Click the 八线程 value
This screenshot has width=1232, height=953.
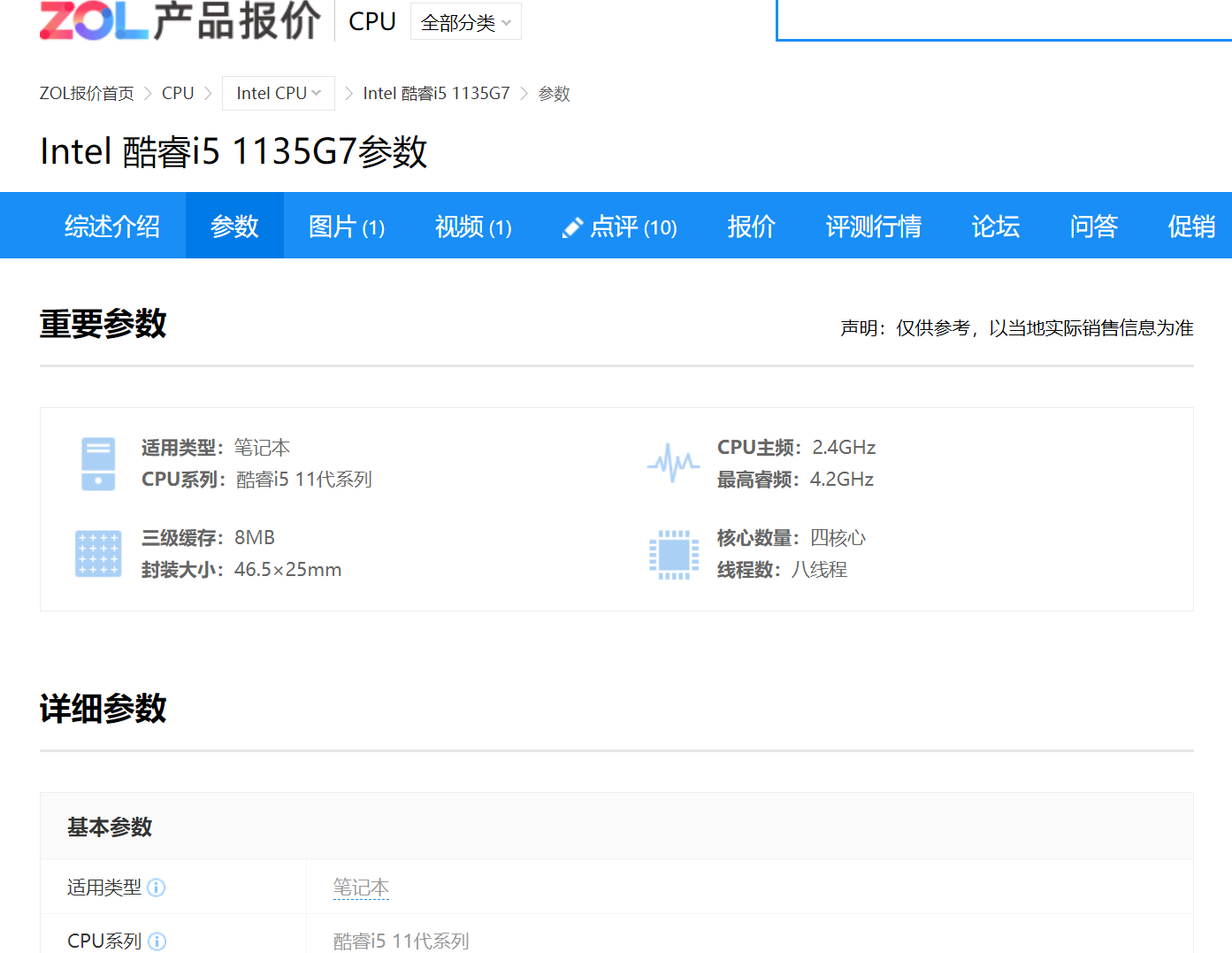[819, 570]
